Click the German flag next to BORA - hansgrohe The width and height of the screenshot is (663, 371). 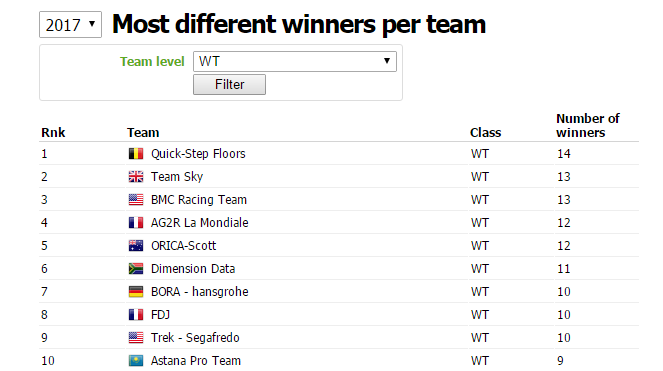[x=136, y=291]
